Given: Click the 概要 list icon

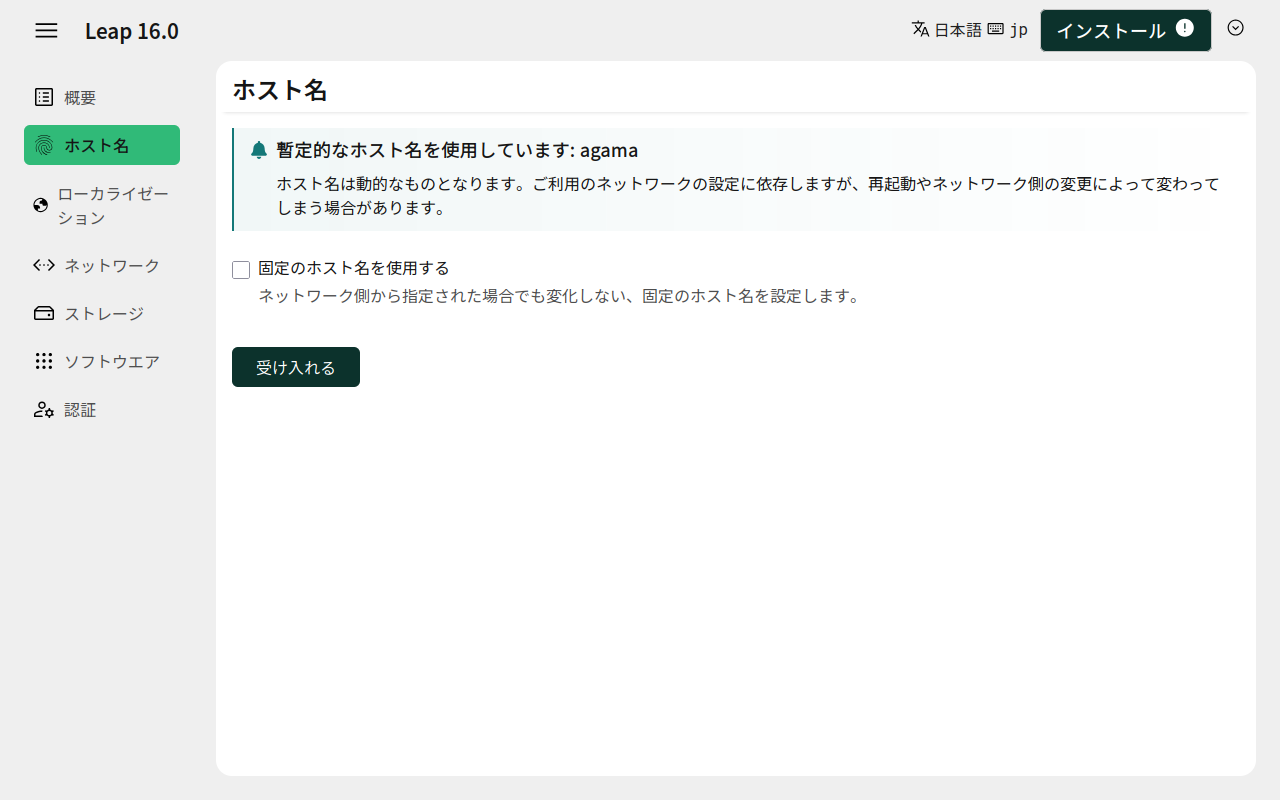Looking at the screenshot, I should 44,97.
